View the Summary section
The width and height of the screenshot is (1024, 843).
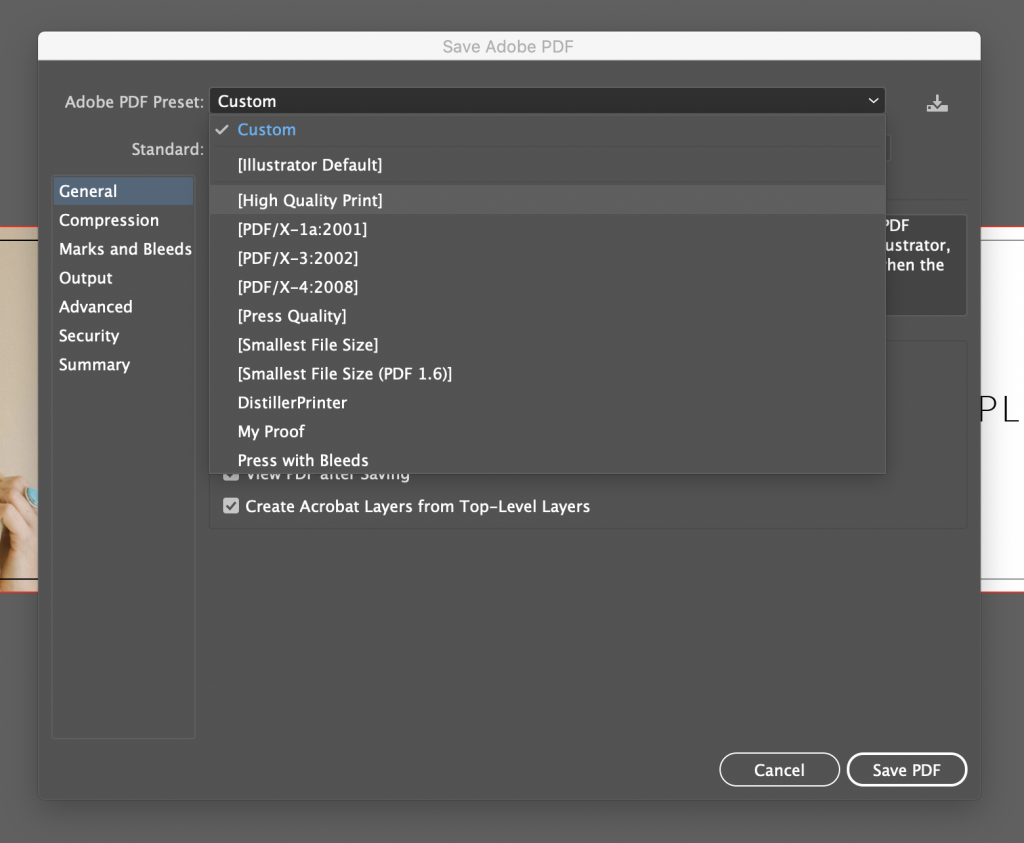tap(123, 364)
